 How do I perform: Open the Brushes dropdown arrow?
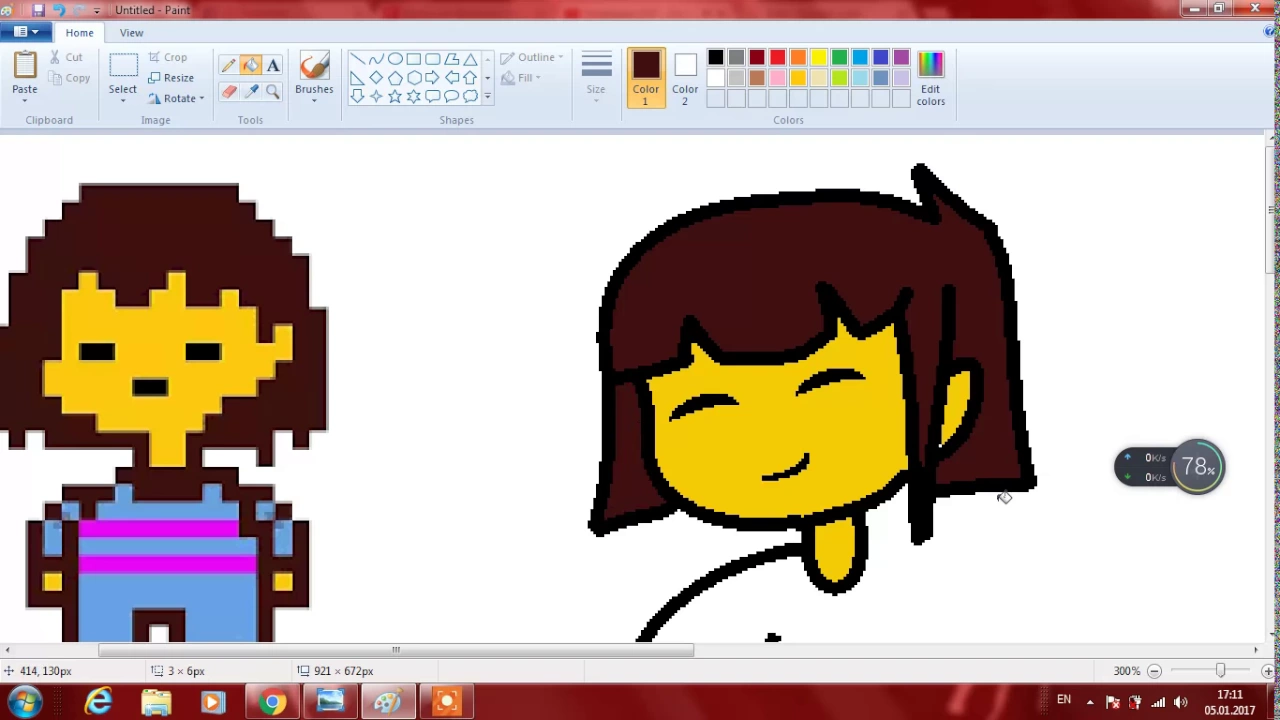[314, 101]
